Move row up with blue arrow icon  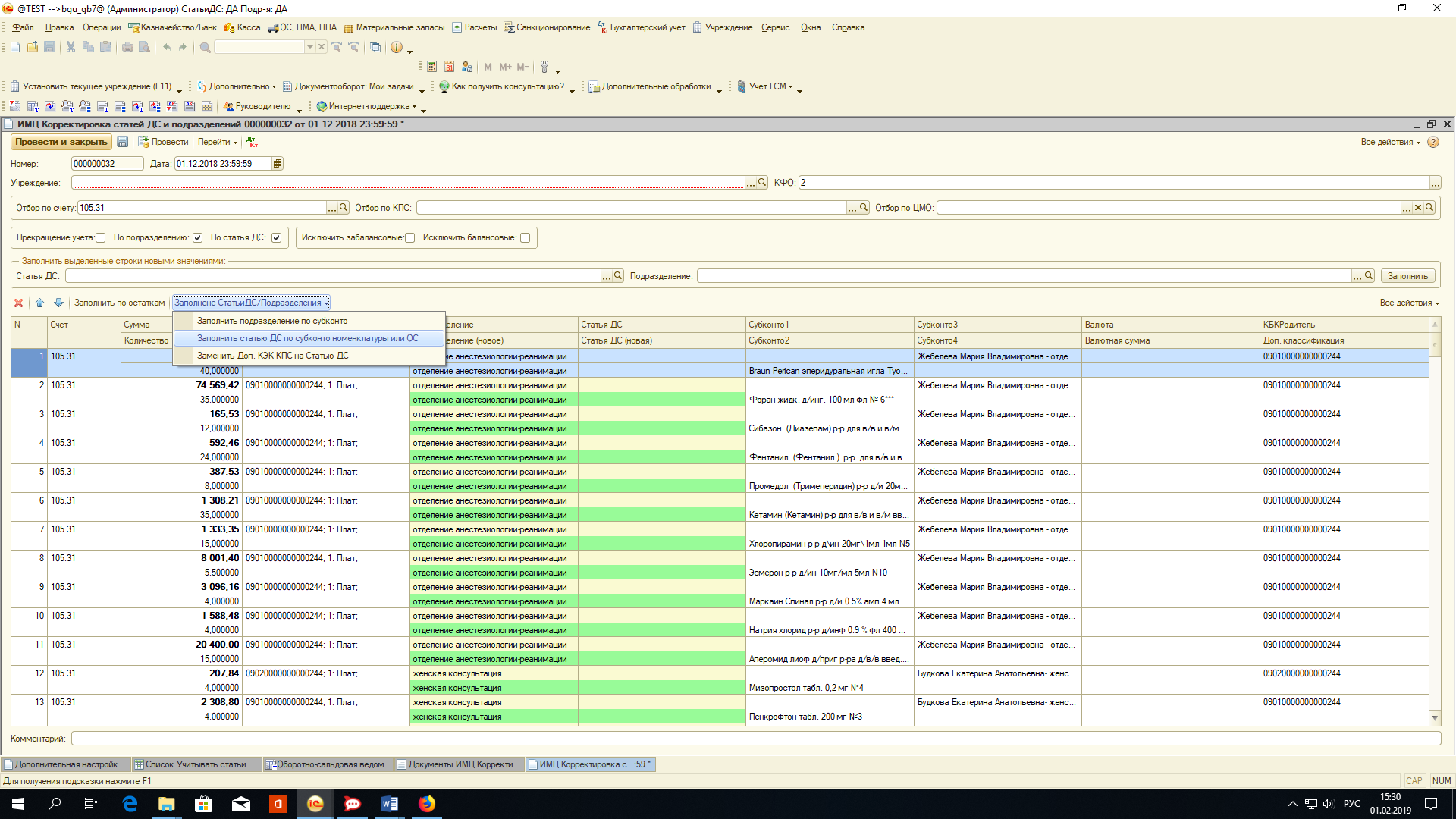click(39, 303)
